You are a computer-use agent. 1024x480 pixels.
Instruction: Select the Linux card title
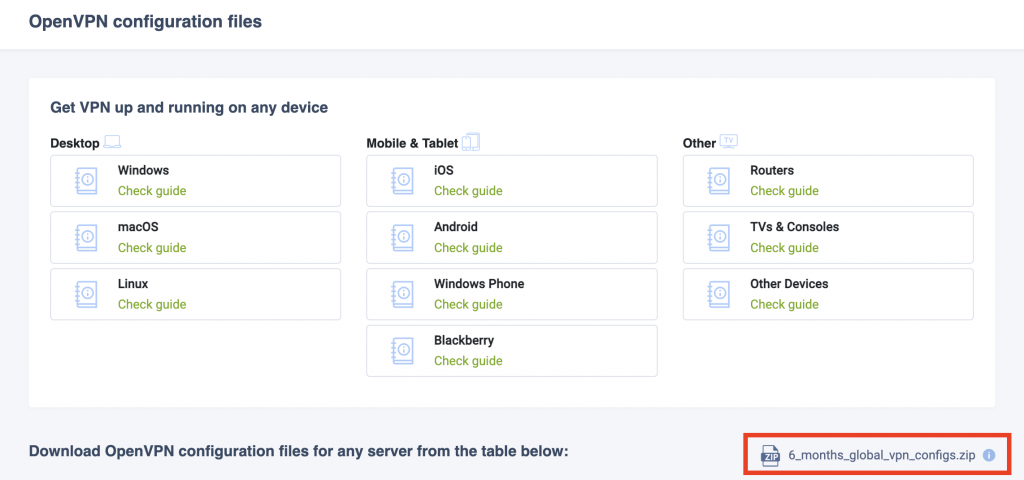133,284
